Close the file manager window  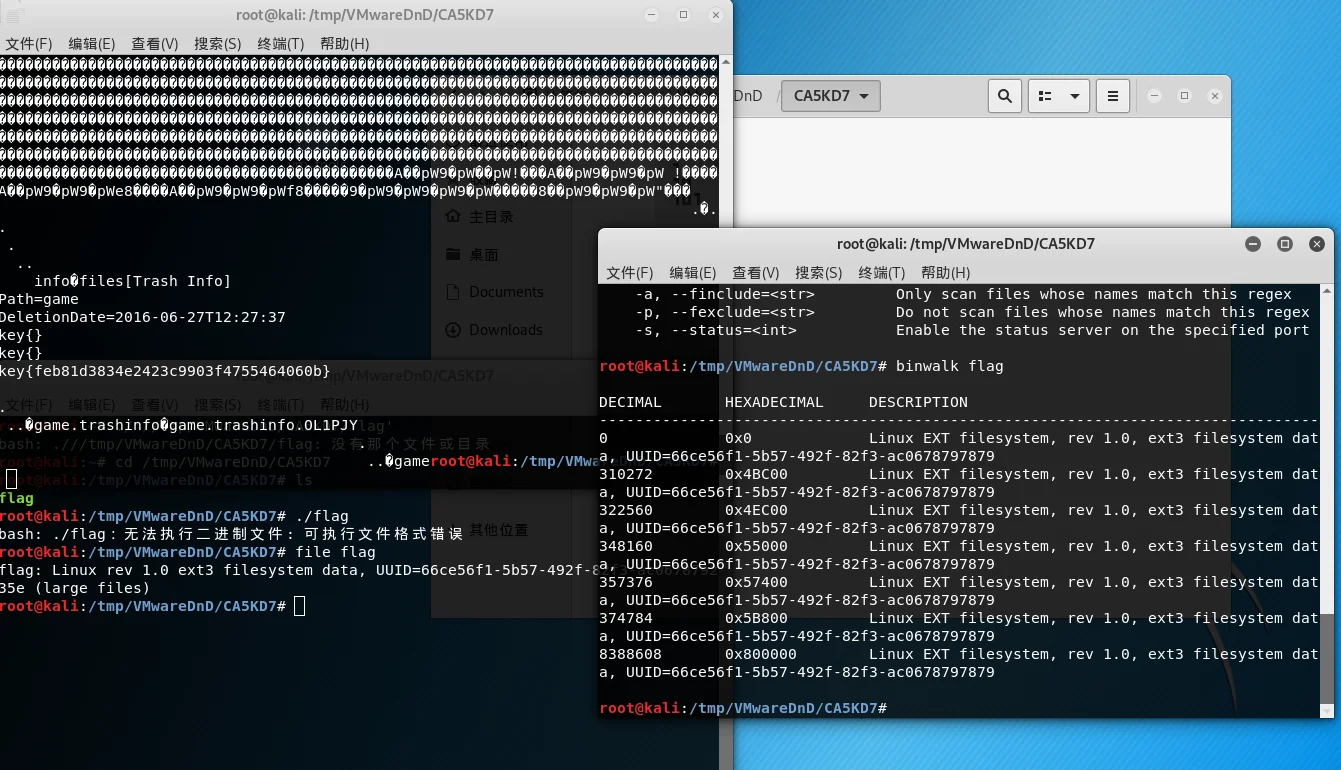tap(1215, 96)
